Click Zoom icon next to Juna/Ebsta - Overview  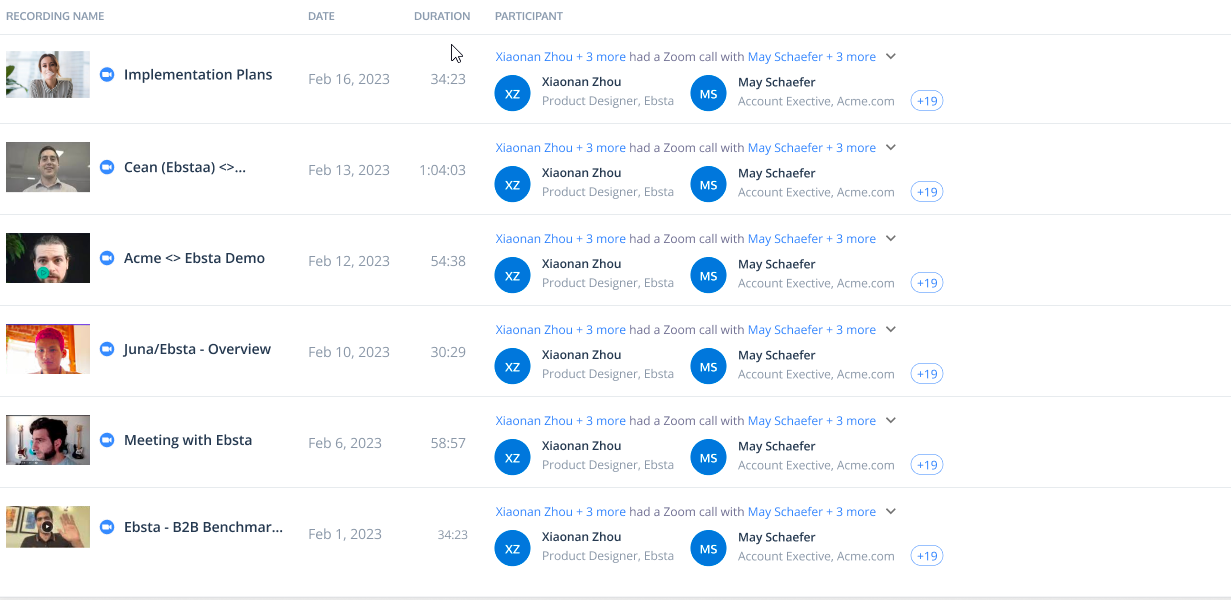click(107, 349)
